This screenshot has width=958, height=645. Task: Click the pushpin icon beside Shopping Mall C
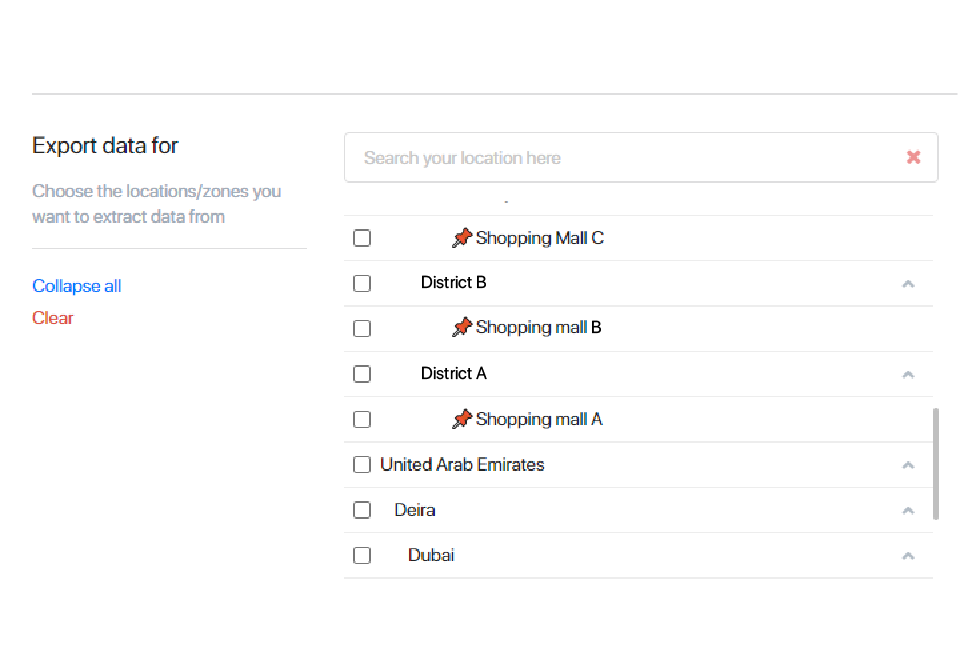coord(462,238)
